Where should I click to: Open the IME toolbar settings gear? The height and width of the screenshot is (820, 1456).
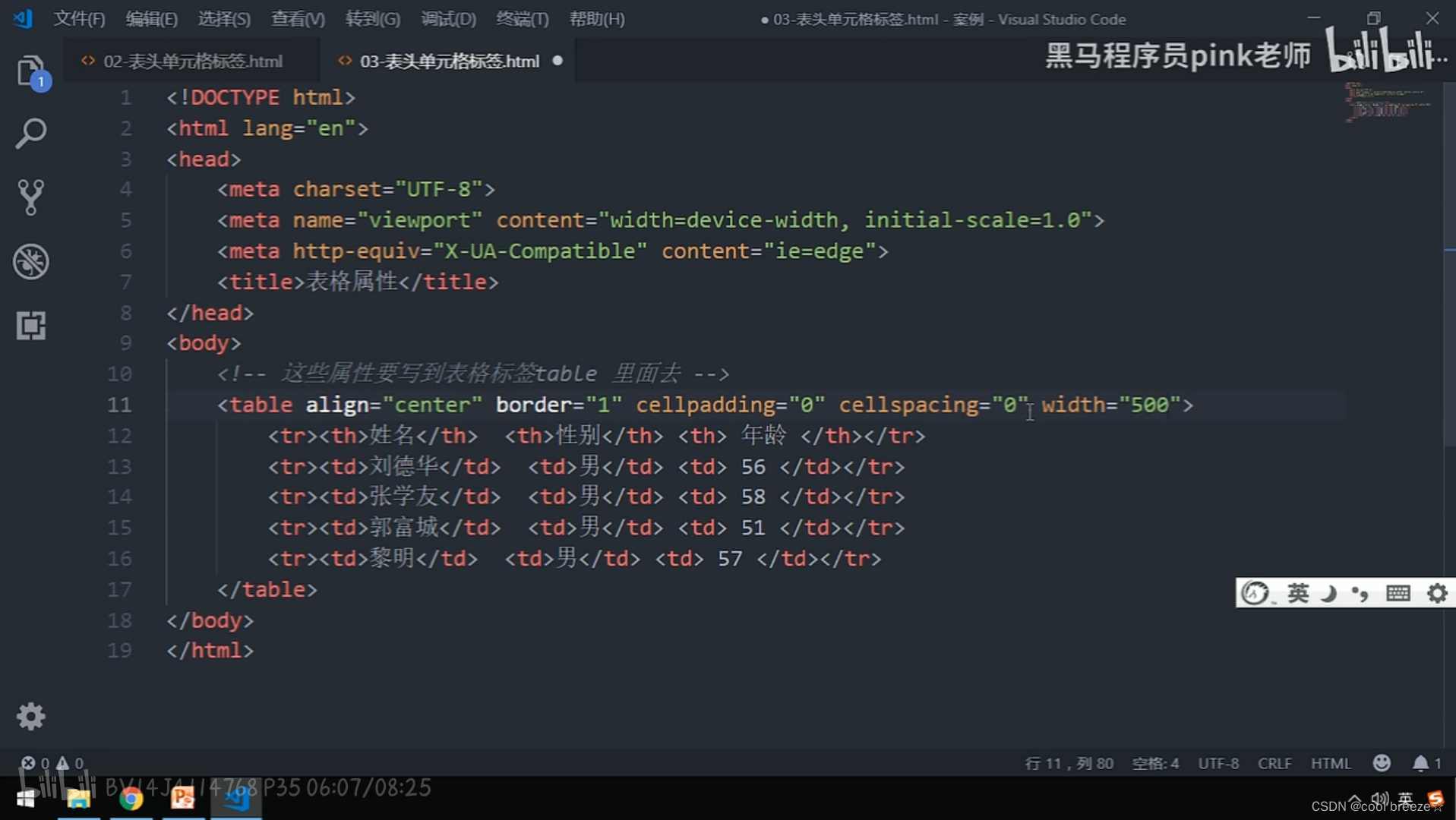(1437, 593)
